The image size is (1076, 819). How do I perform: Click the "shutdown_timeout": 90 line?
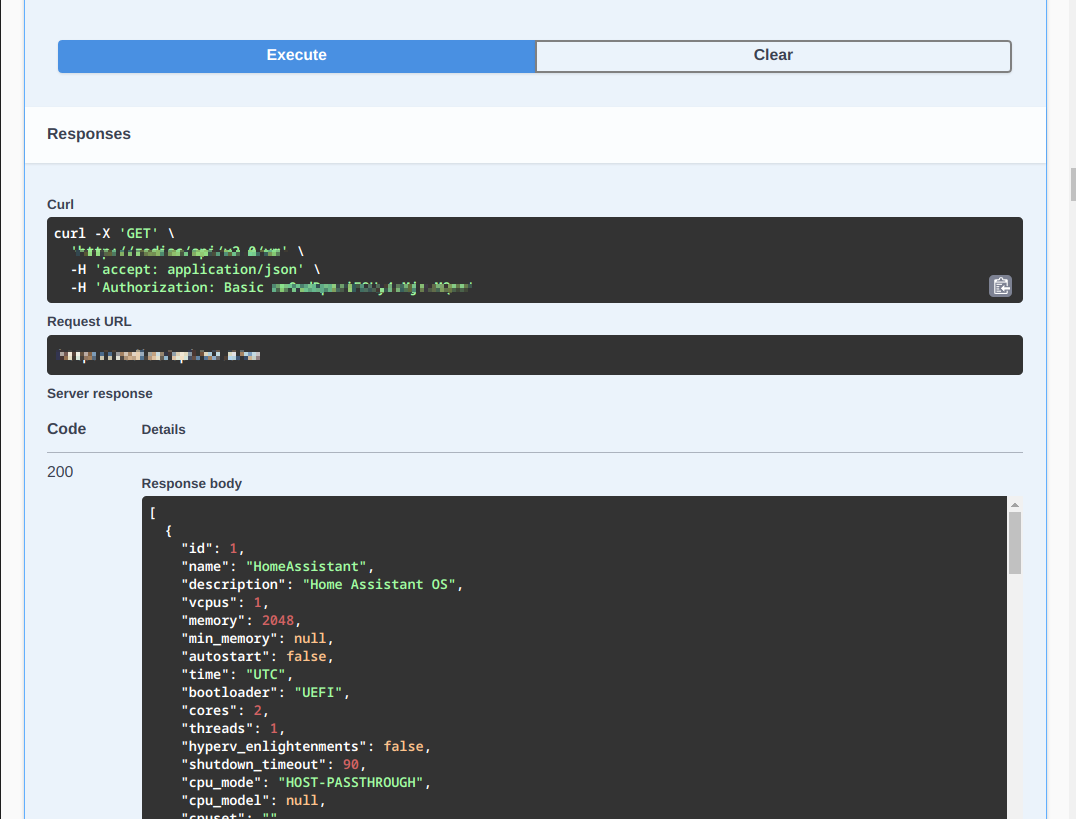[273, 764]
